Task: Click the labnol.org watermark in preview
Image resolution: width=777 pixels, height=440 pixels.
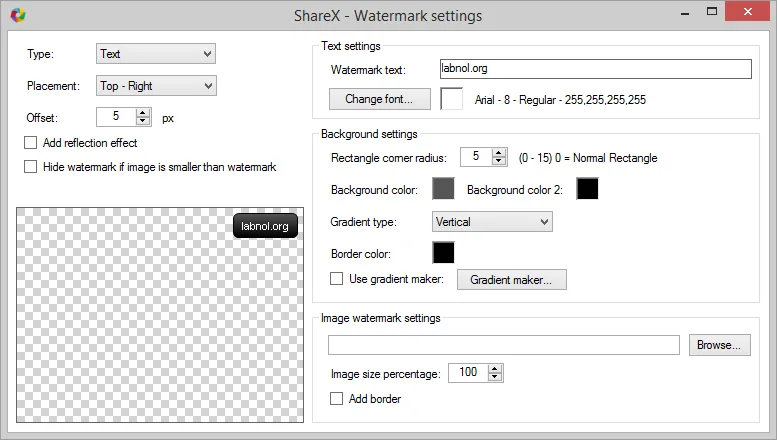Action: tap(265, 226)
